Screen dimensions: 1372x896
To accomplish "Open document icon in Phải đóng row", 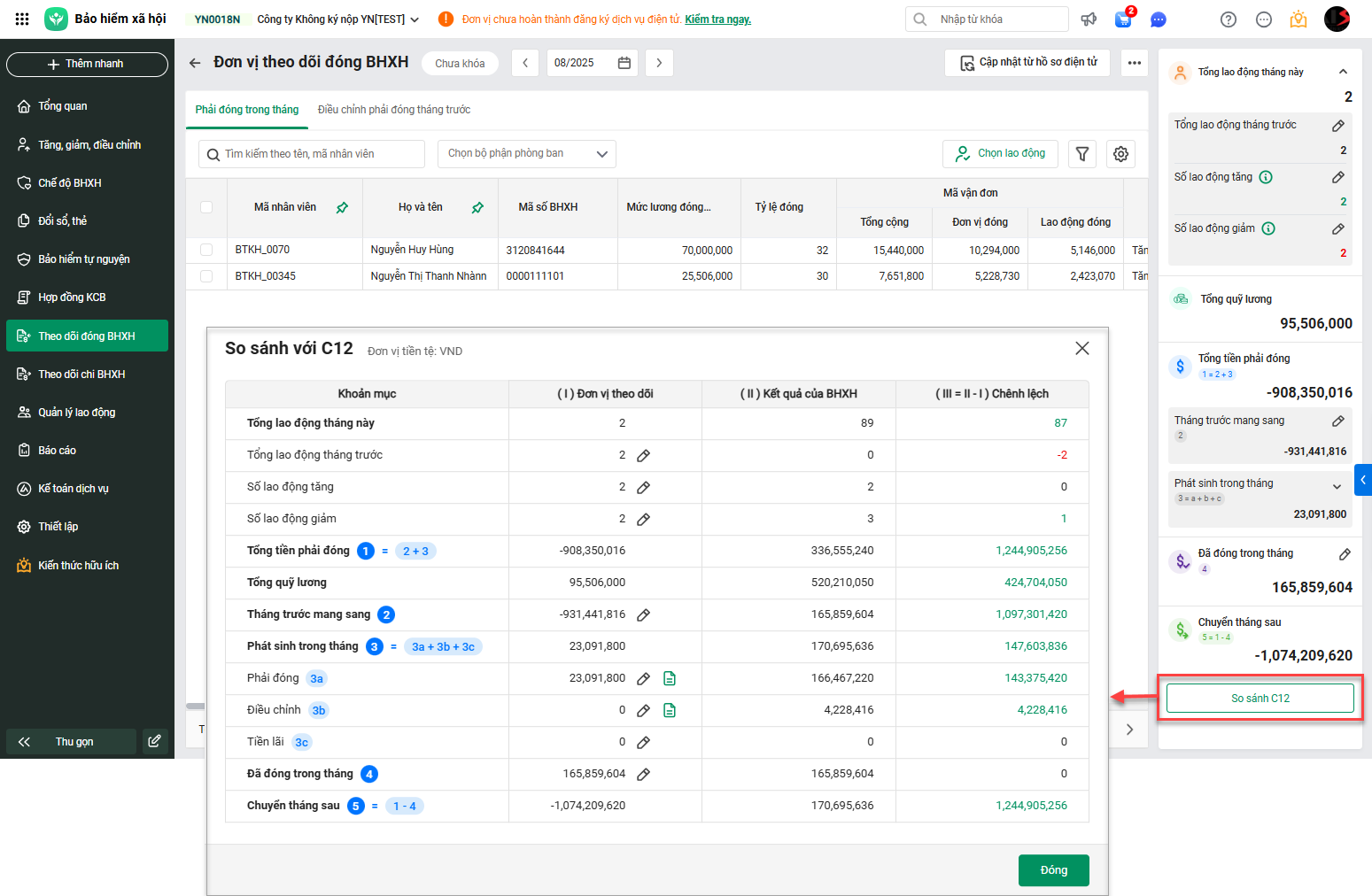I will pyautogui.click(x=670, y=678).
